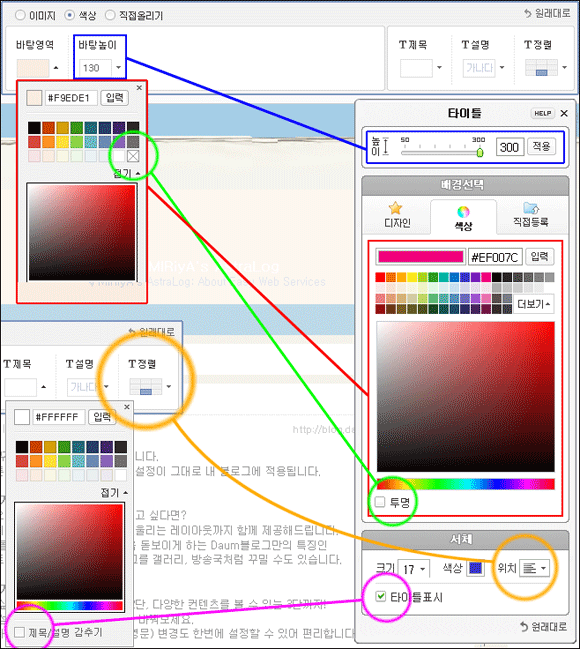Click the white preview swatch beside #FFFFFF

(x=22, y=417)
